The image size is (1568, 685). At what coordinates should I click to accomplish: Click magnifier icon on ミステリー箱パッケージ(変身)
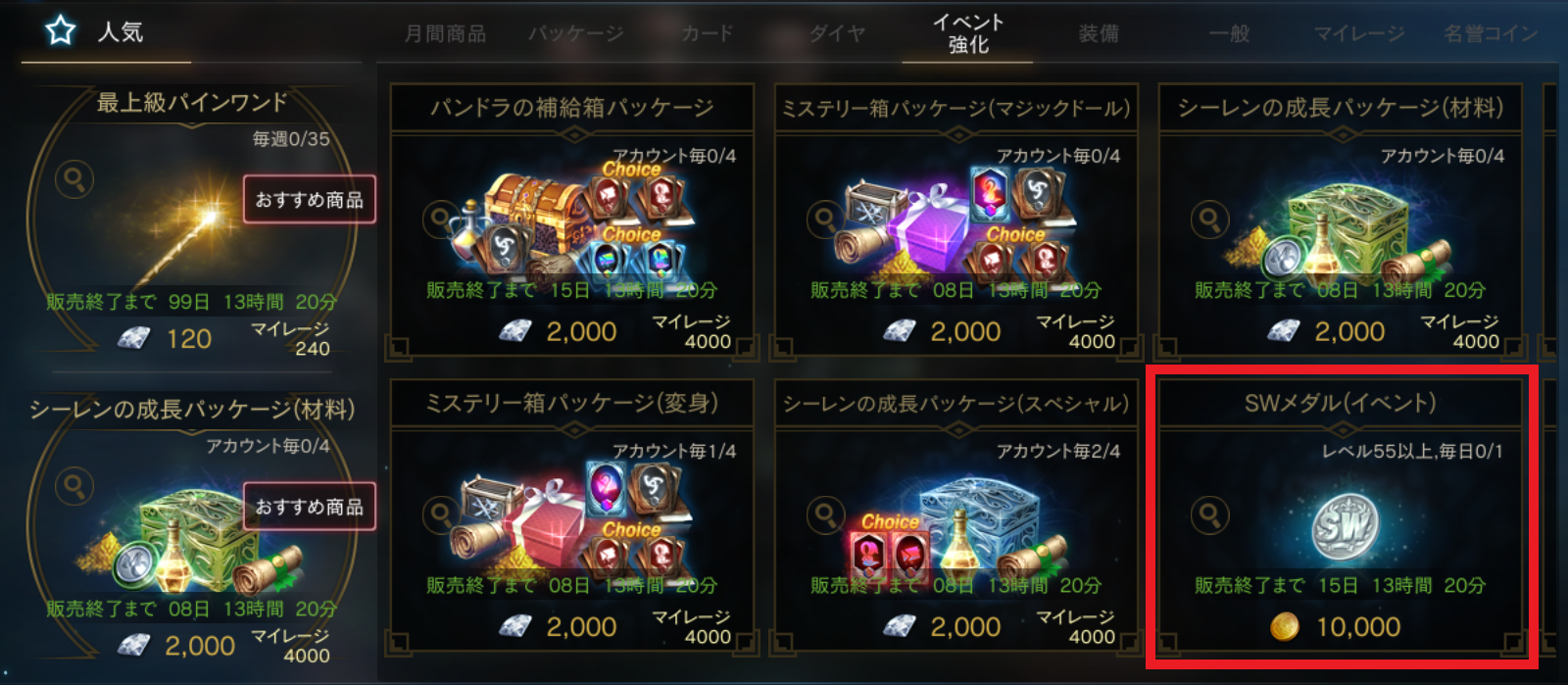(x=441, y=514)
